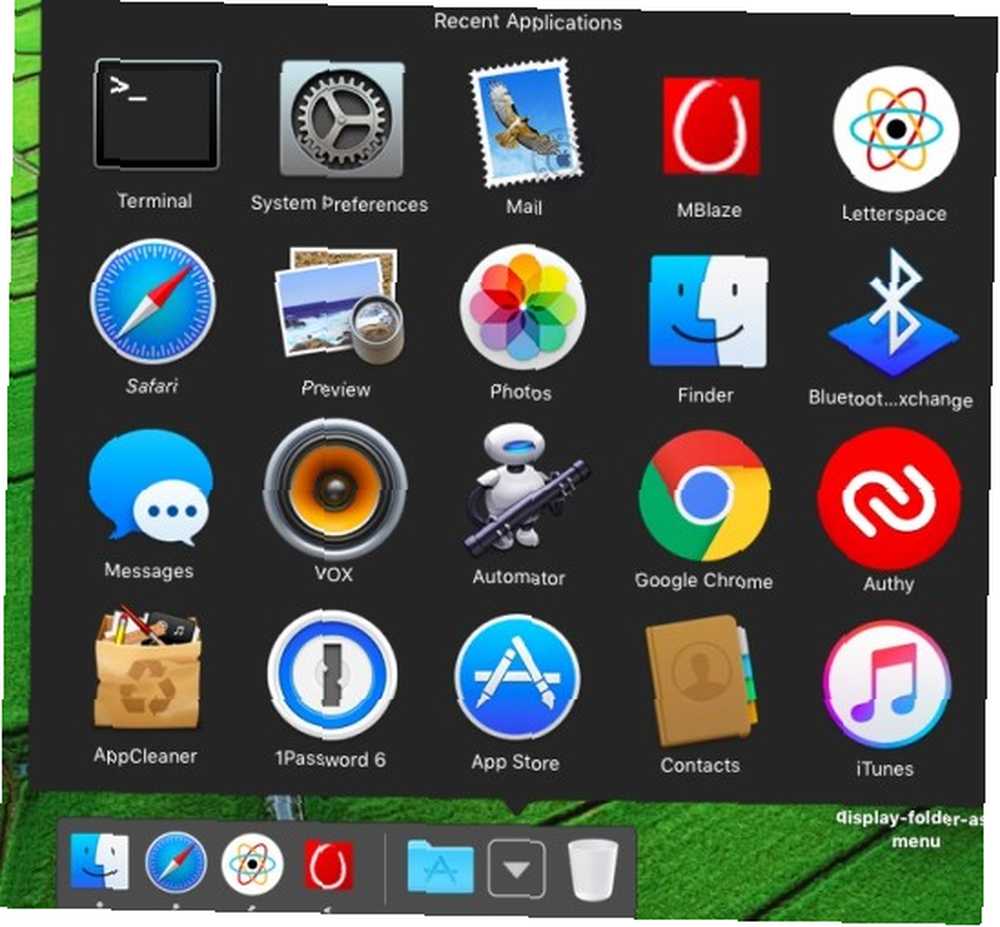Launch System Preferences from the grid
Image resolution: width=1000 pixels, height=927 pixels.
[x=342, y=119]
